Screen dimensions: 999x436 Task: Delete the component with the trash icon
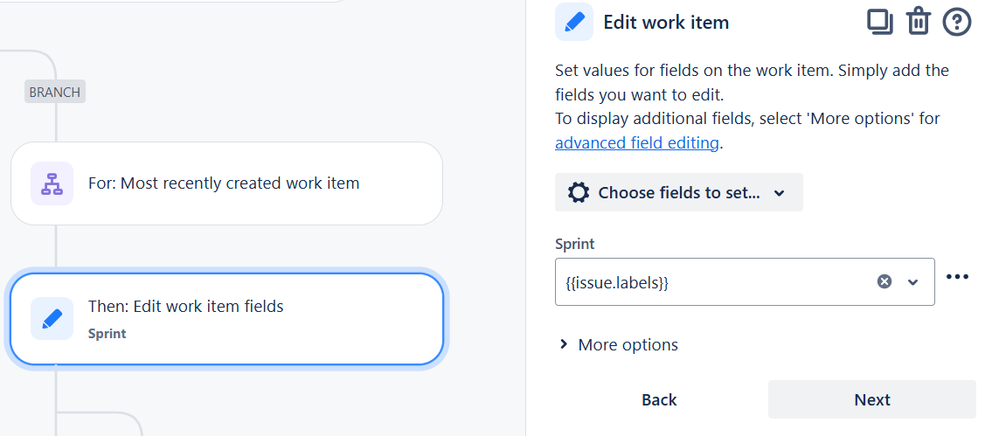[x=918, y=22]
